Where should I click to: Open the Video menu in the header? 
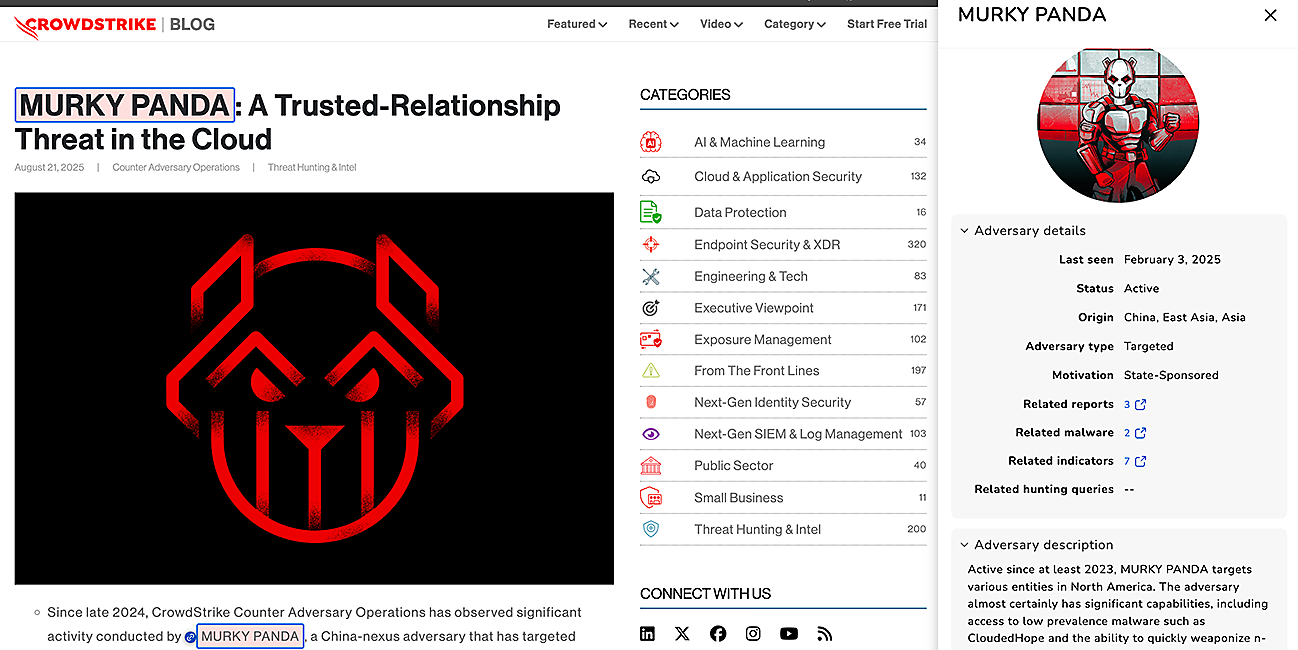click(721, 24)
